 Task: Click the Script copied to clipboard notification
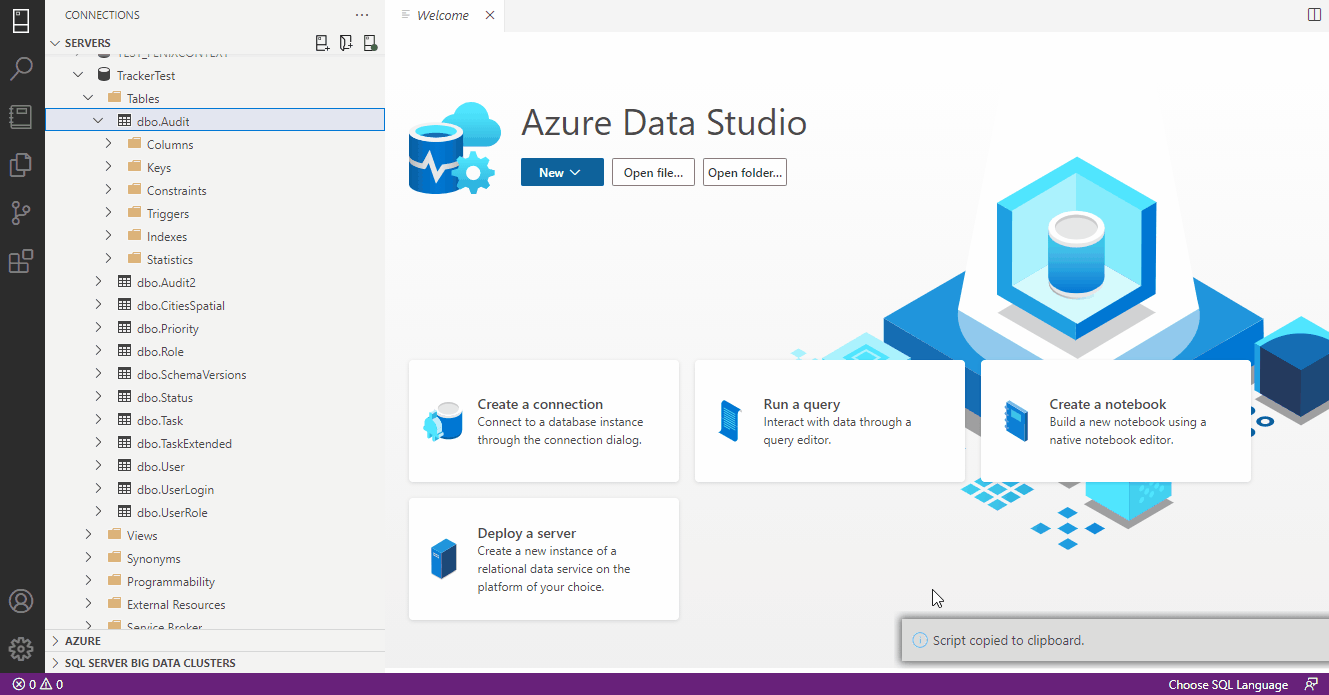tap(1115, 640)
